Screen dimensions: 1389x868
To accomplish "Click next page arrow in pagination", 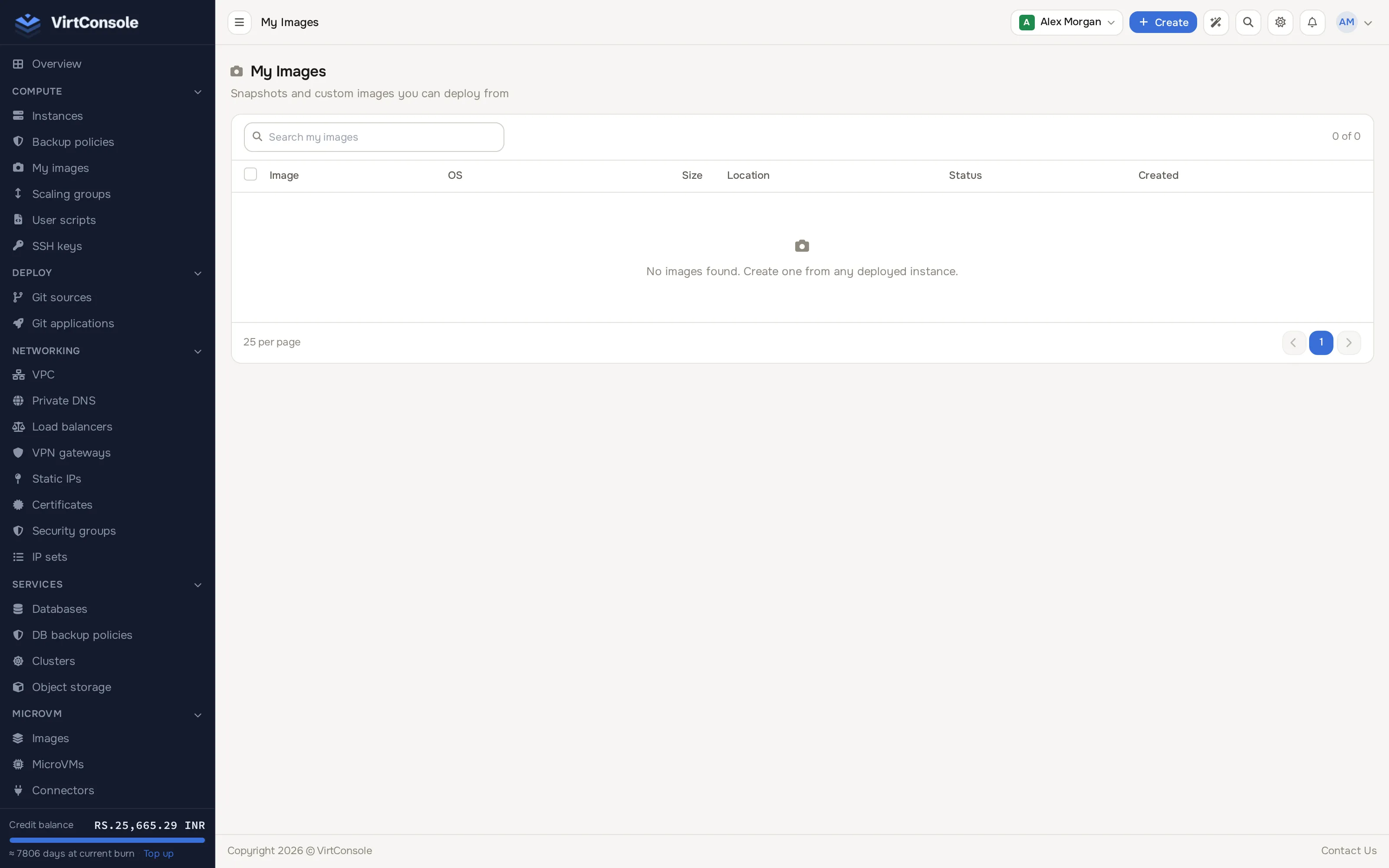I will point(1349,343).
